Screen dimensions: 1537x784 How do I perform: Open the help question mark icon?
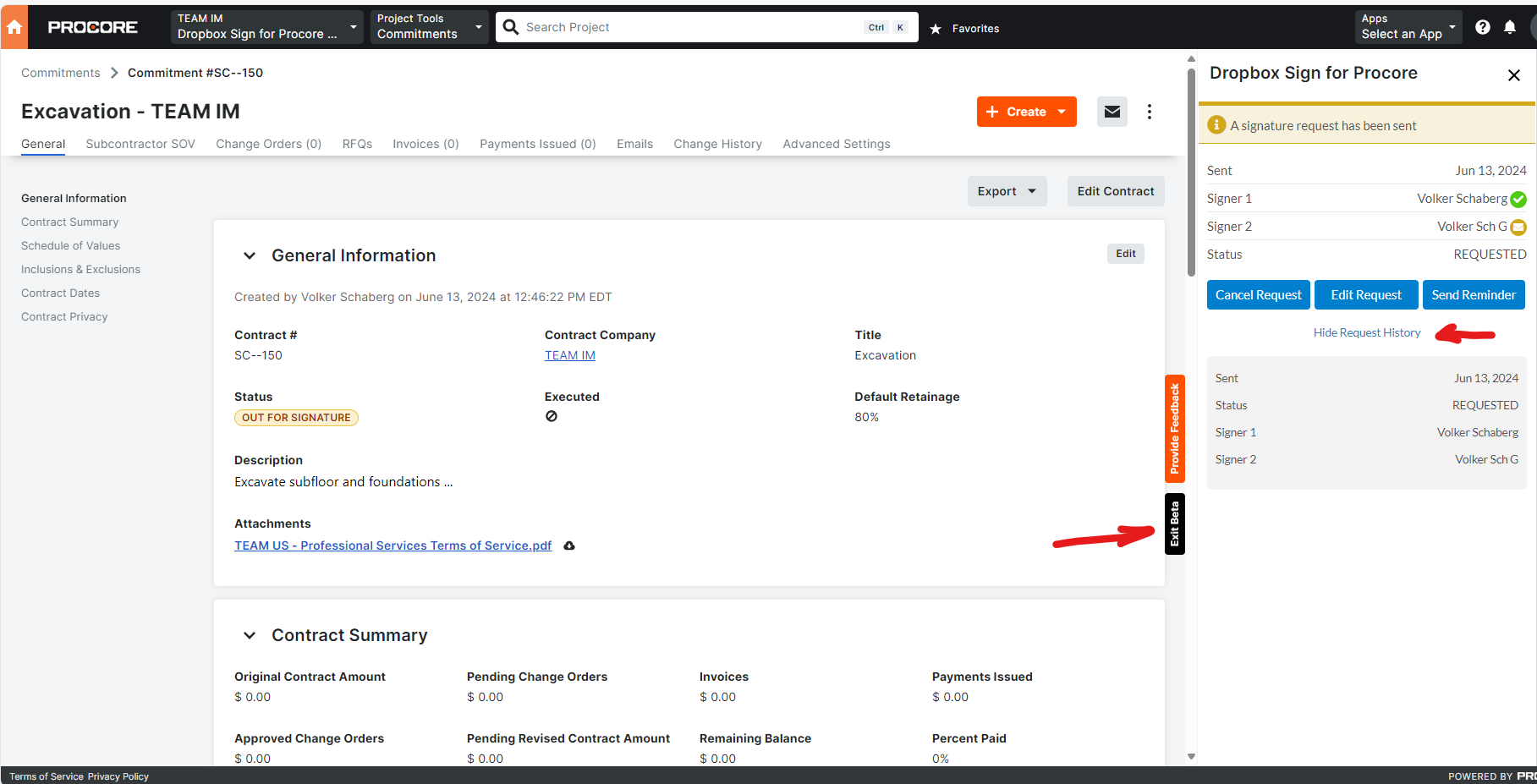click(x=1482, y=26)
